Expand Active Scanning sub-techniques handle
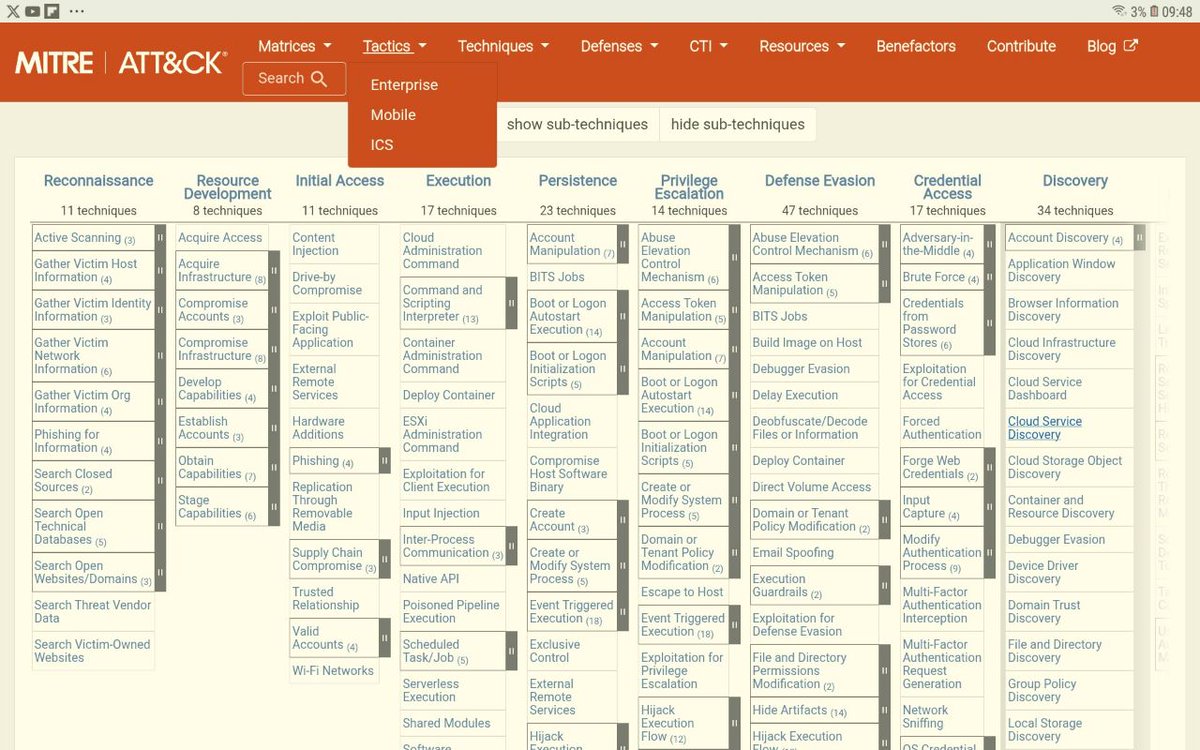Screen dimensions: 1200x750 tap(160, 238)
